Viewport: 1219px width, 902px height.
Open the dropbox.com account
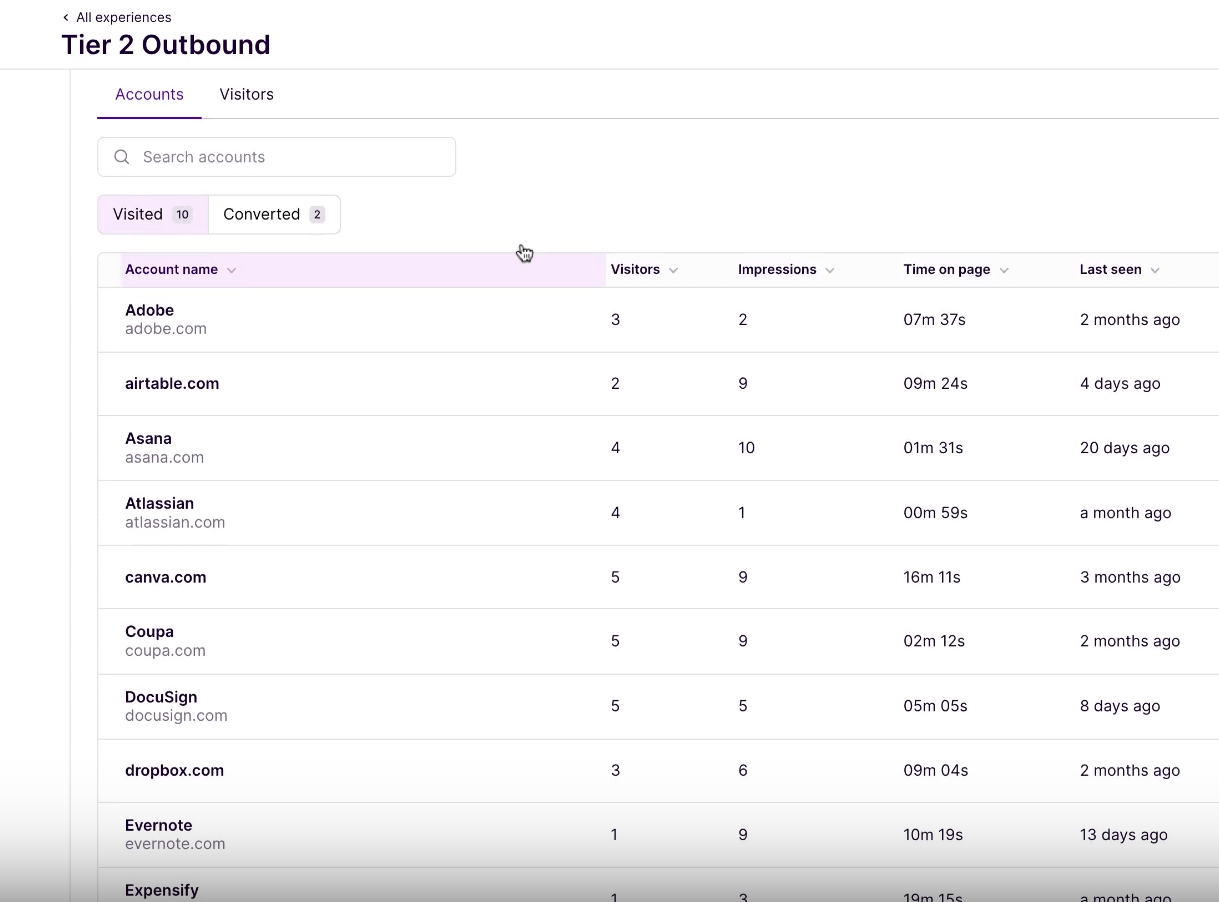click(x=658, y=770)
